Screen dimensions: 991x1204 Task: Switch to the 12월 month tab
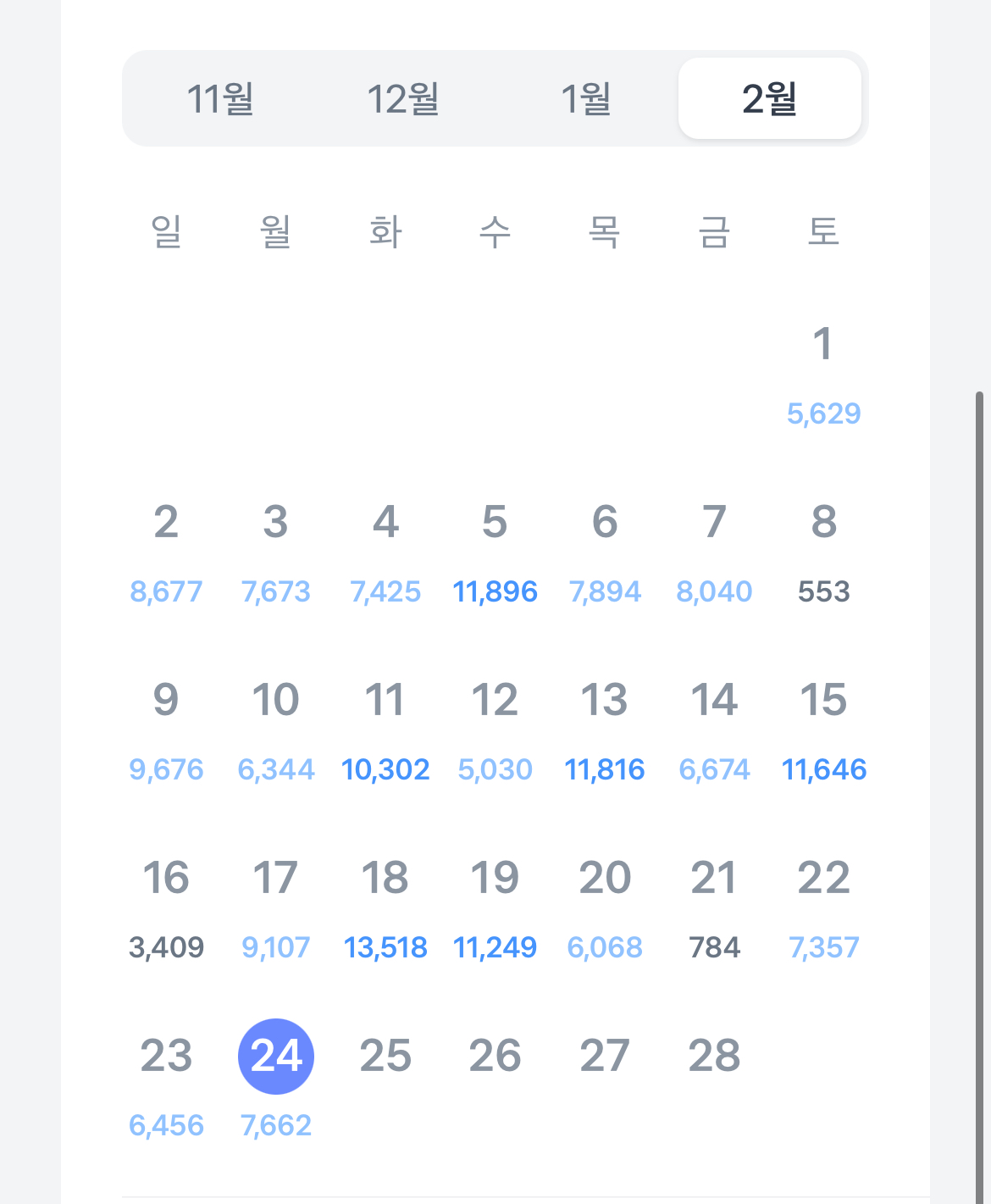[x=403, y=98]
